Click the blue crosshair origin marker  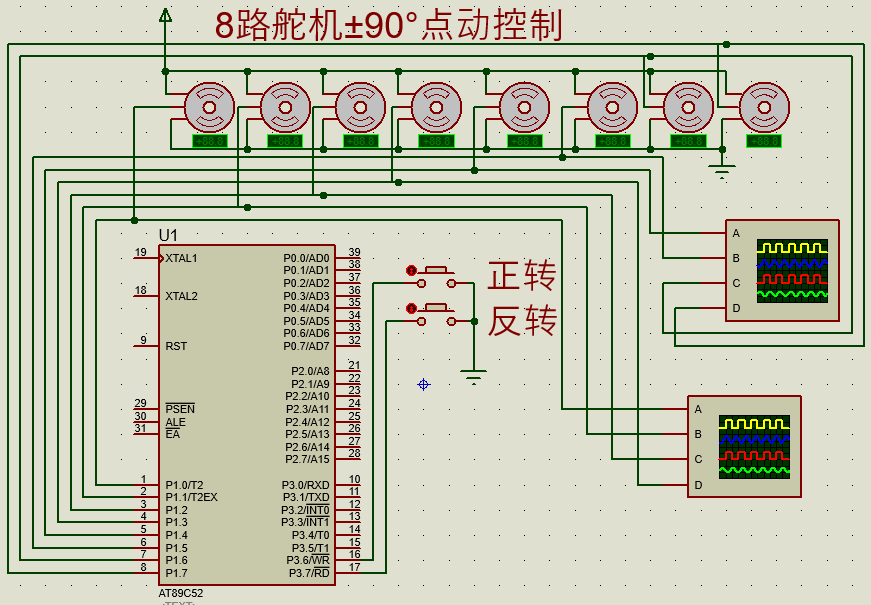pyautogui.click(x=424, y=382)
